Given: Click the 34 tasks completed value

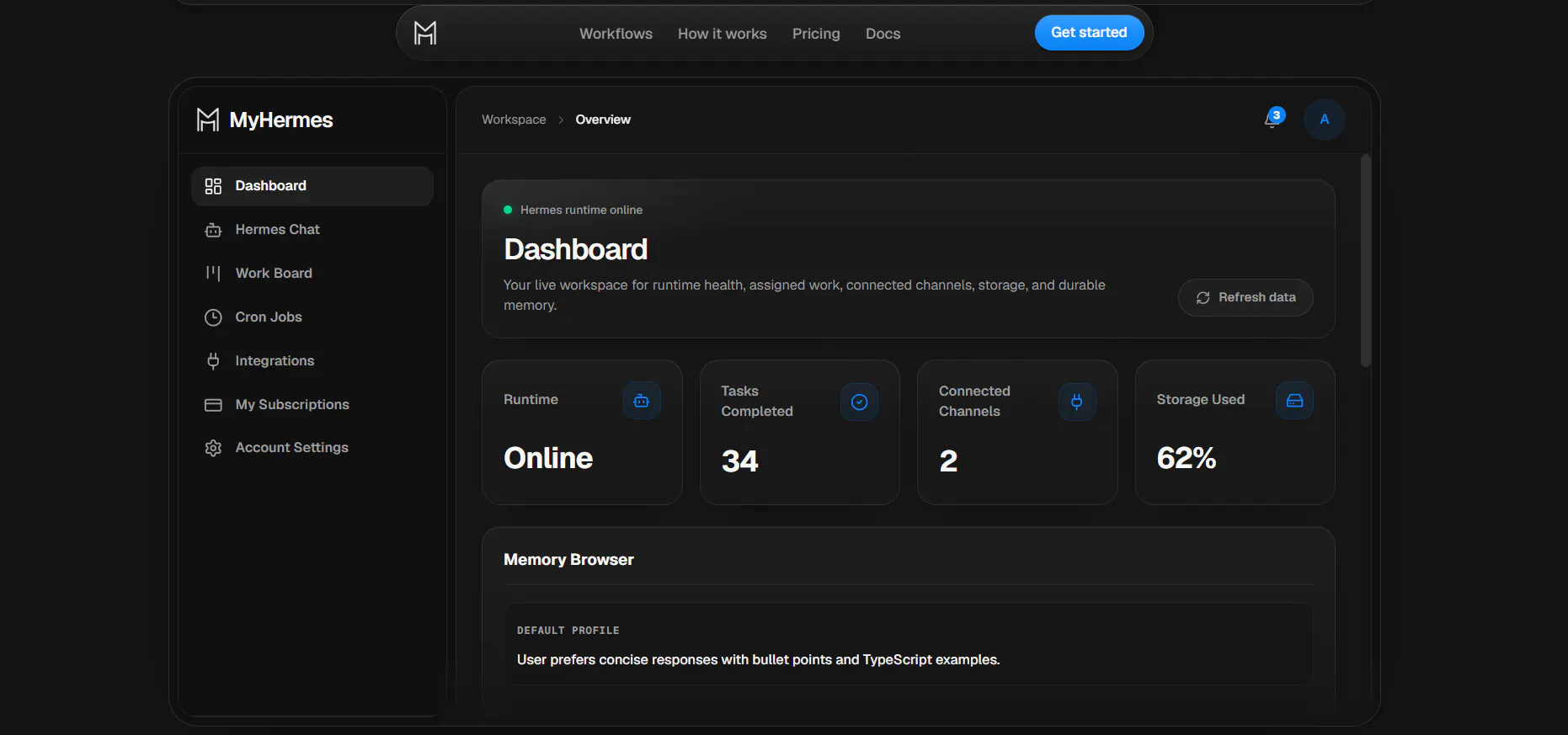Looking at the screenshot, I should pos(739,461).
